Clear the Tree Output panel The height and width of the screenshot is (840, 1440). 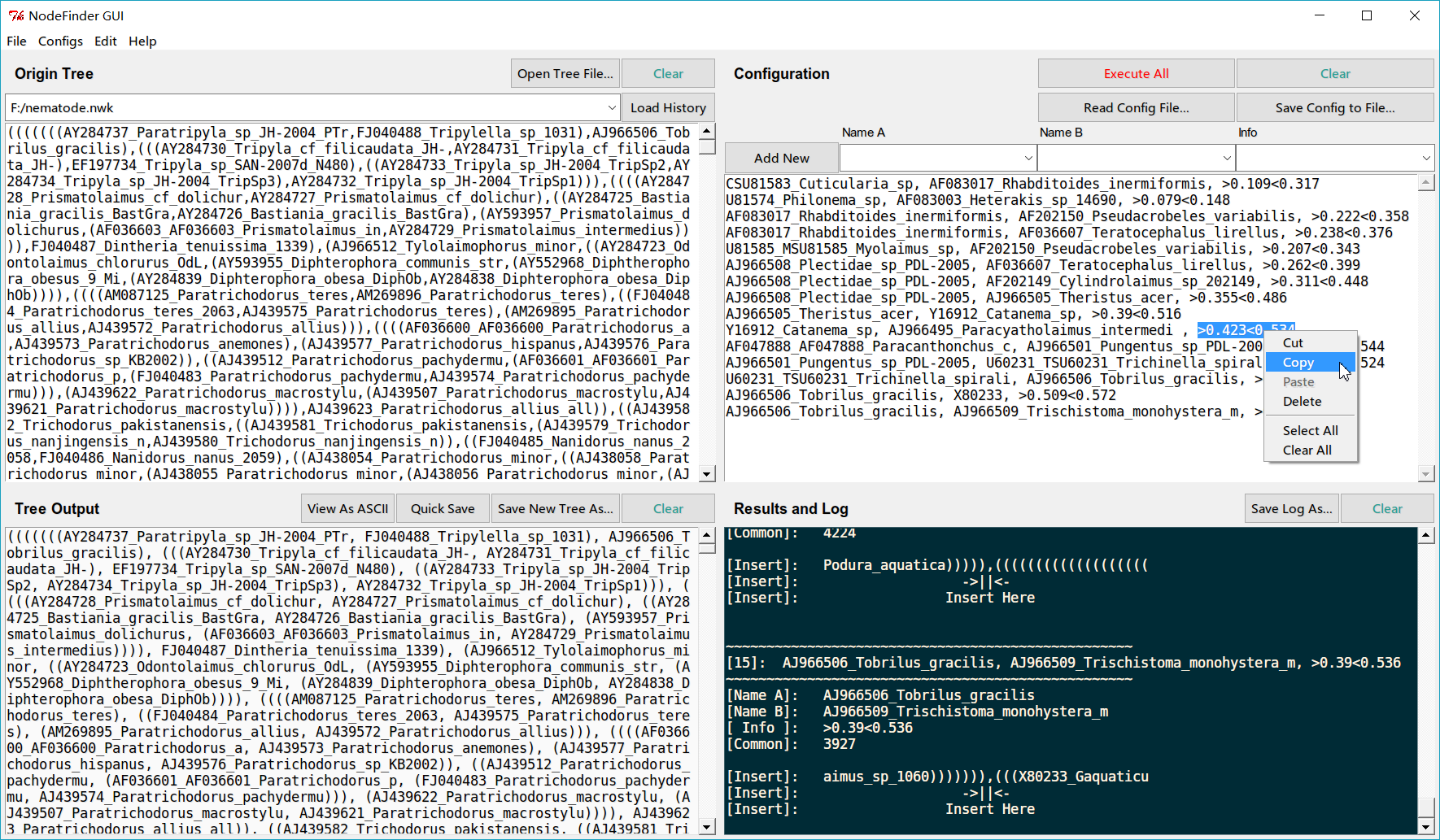point(668,508)
